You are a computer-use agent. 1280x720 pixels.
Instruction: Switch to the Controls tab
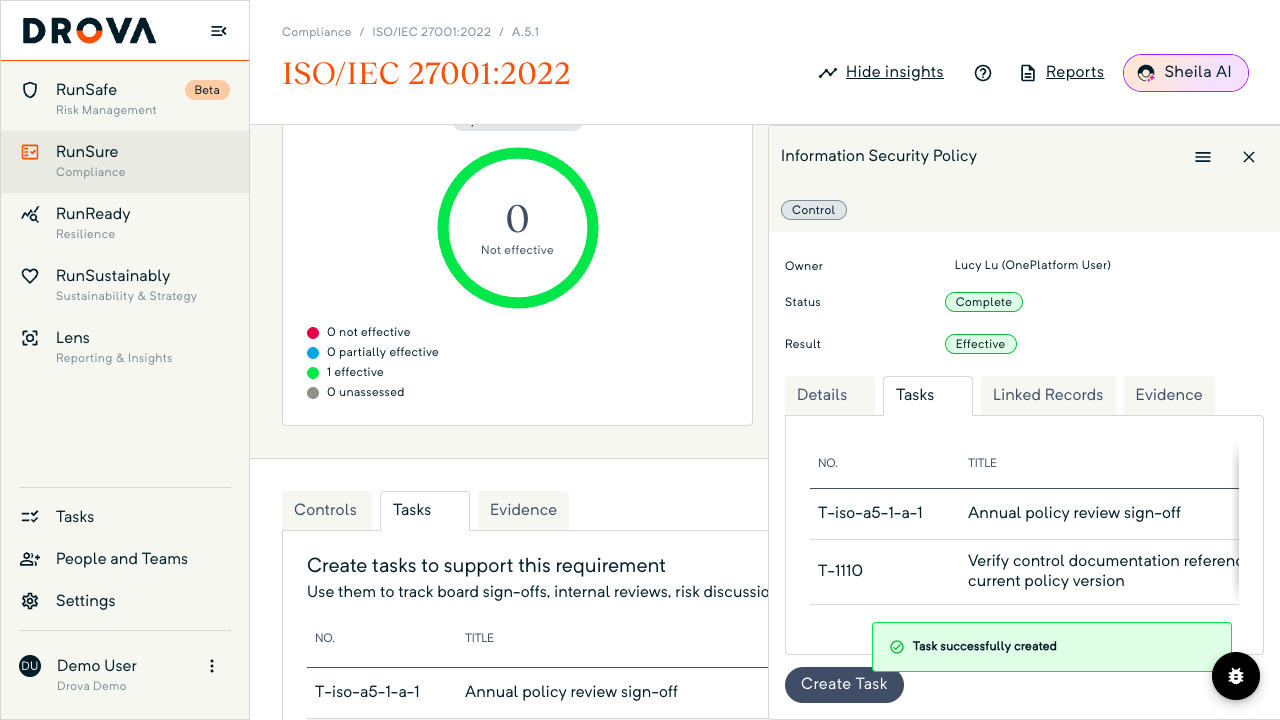point(326,510)
